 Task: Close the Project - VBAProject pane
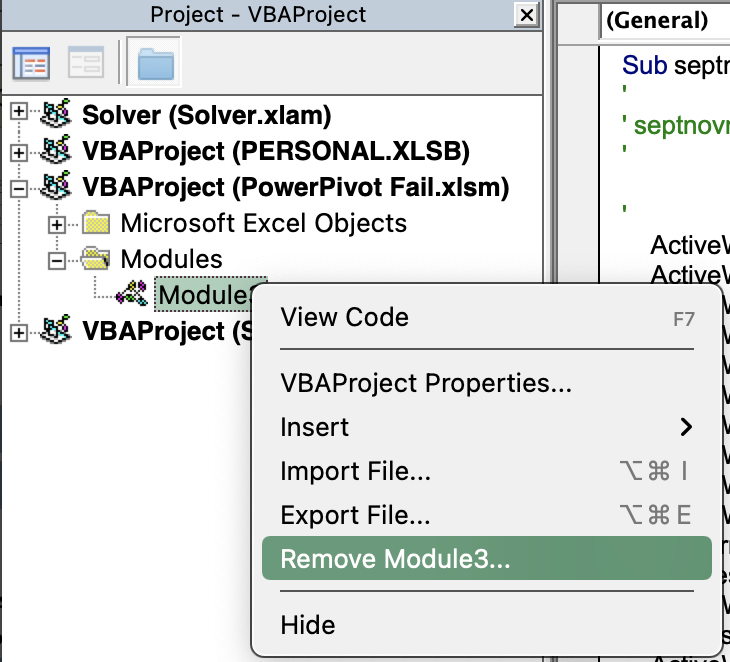click(x=527, y=15)
